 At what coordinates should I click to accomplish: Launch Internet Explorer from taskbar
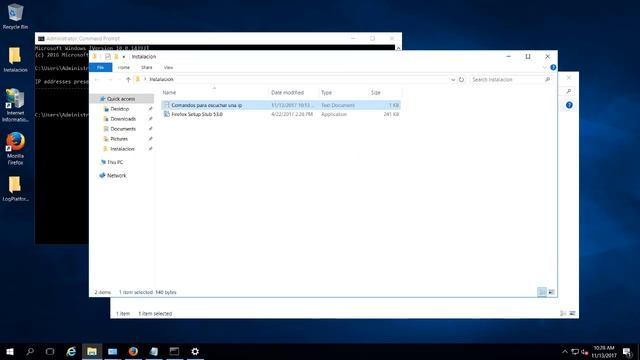click(71, 351)
